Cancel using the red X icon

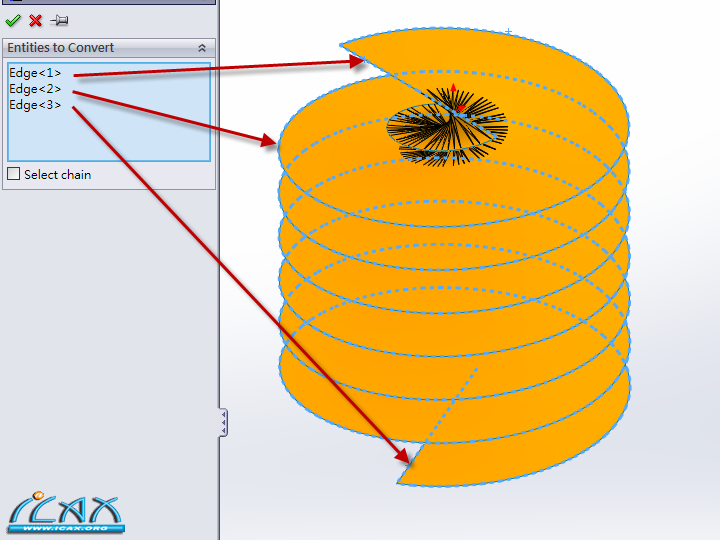[x=35, y=20]
